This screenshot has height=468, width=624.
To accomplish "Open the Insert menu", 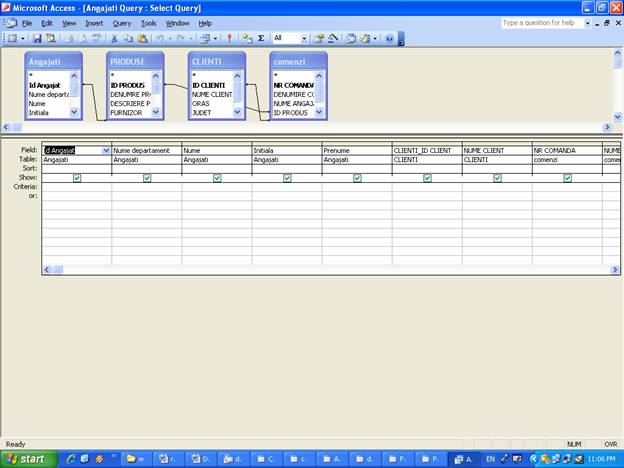I will (x=94, y=23).
